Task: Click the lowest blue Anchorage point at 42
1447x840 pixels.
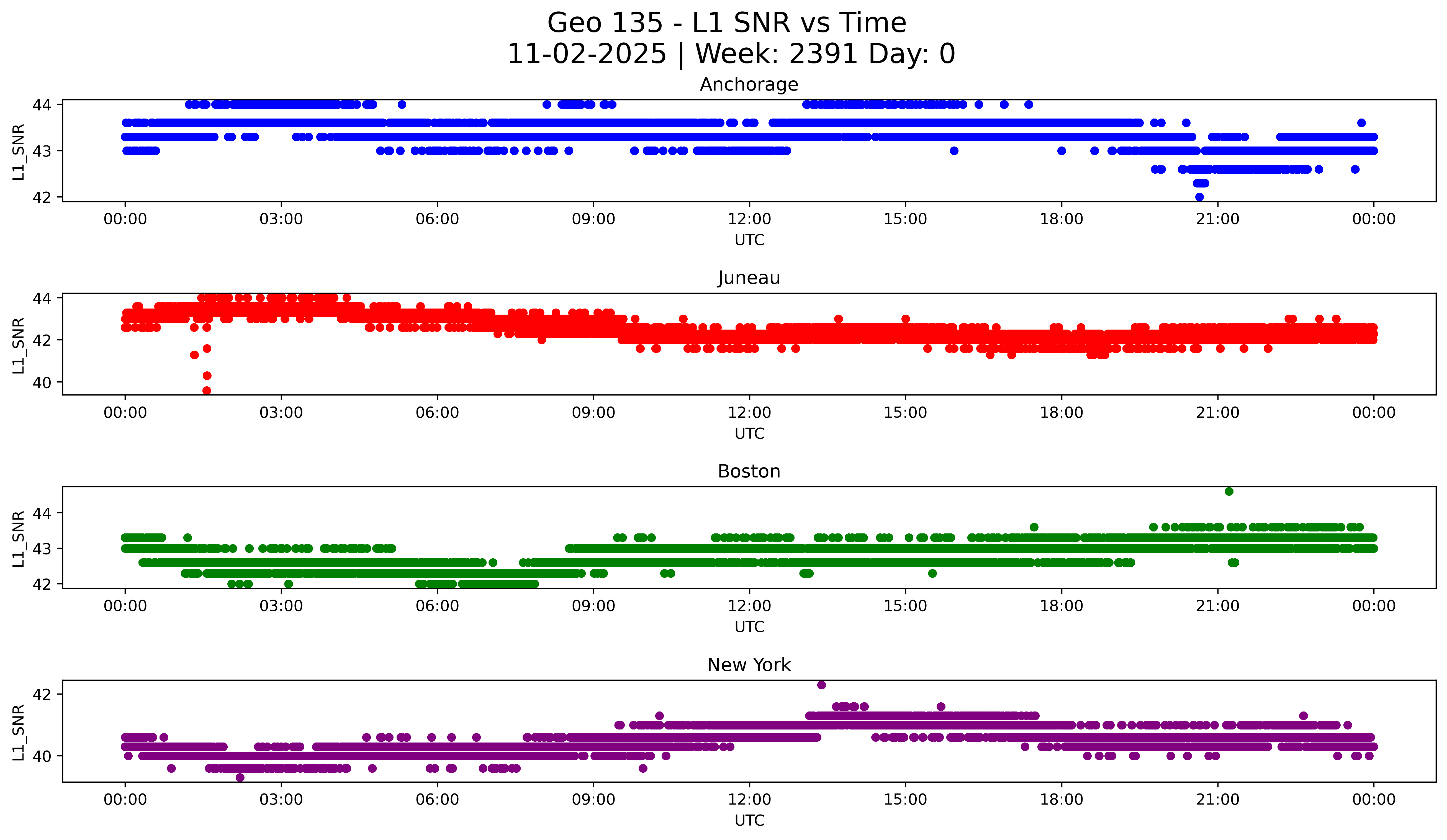Action: pyautogui.click(x=1199, y=197)
